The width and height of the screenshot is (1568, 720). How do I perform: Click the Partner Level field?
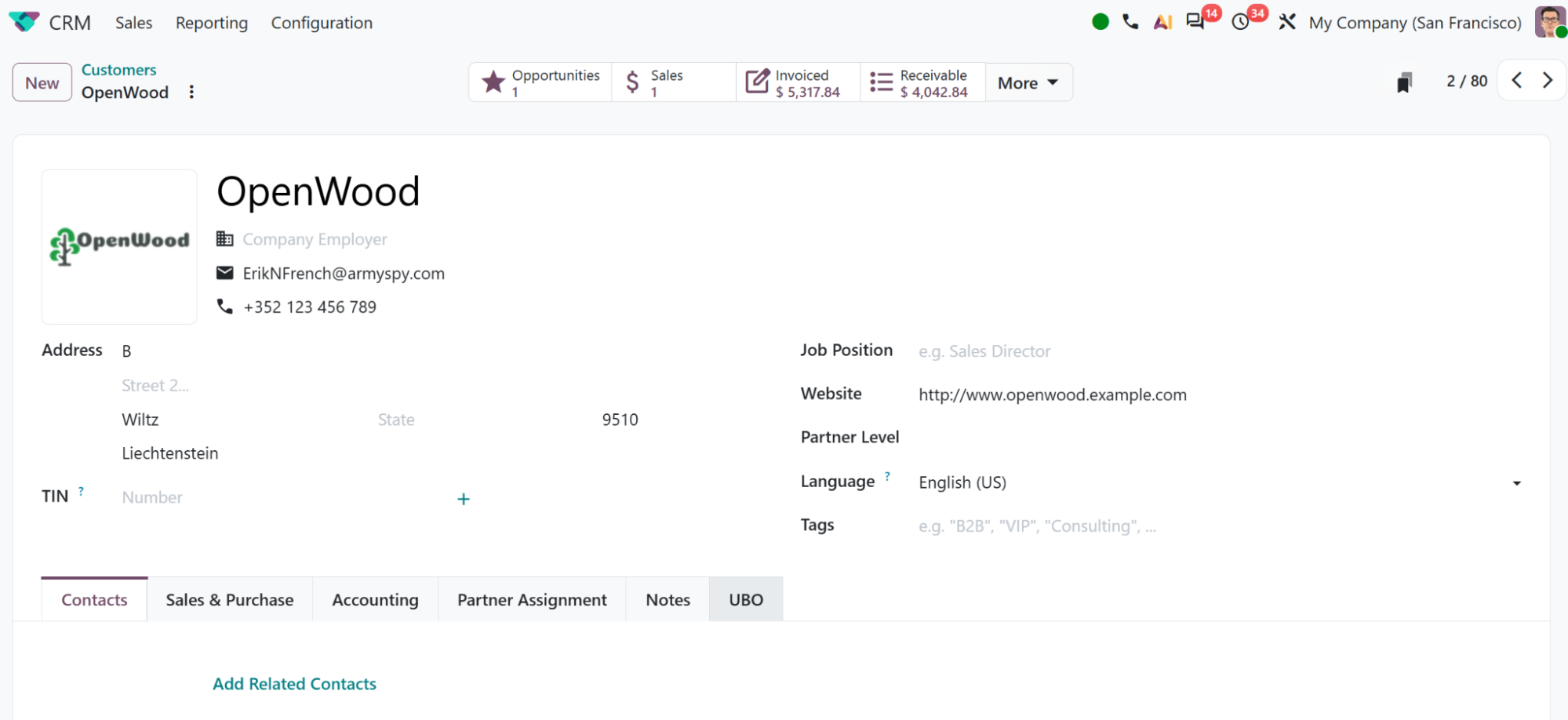1220,438
